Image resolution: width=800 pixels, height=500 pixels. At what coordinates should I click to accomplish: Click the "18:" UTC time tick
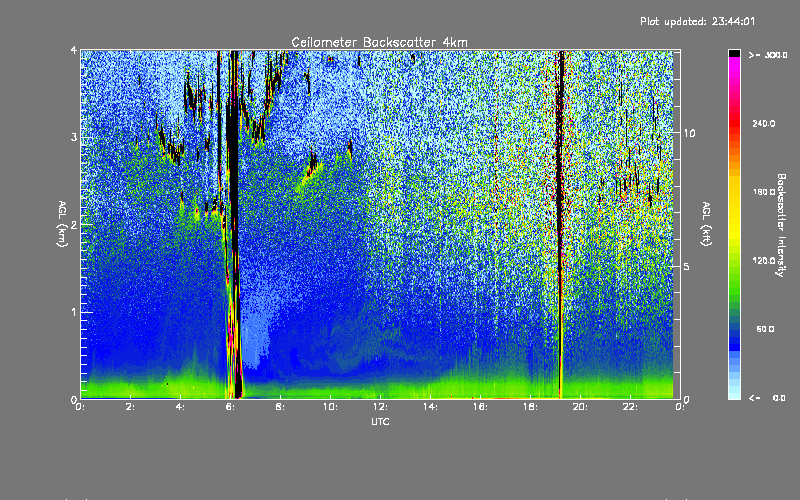coord(530,407)
